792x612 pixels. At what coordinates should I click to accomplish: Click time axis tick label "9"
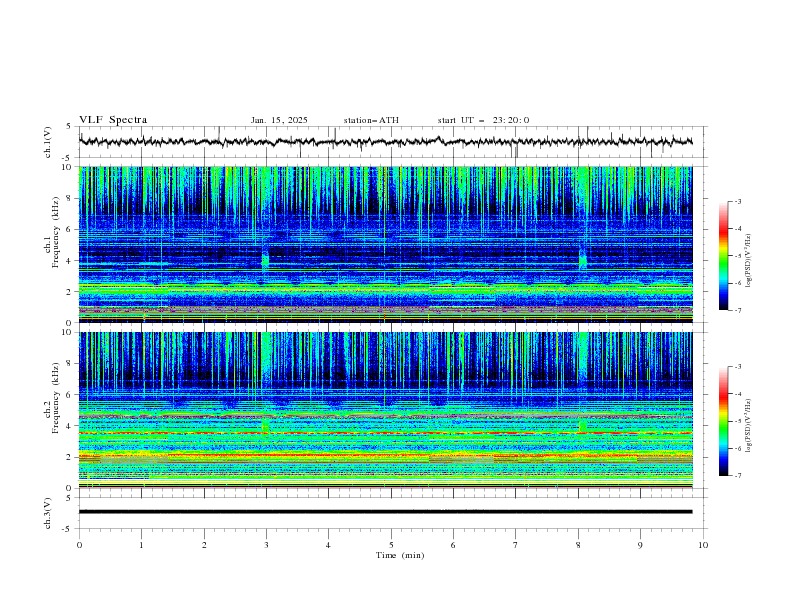[x=640, y=545]
